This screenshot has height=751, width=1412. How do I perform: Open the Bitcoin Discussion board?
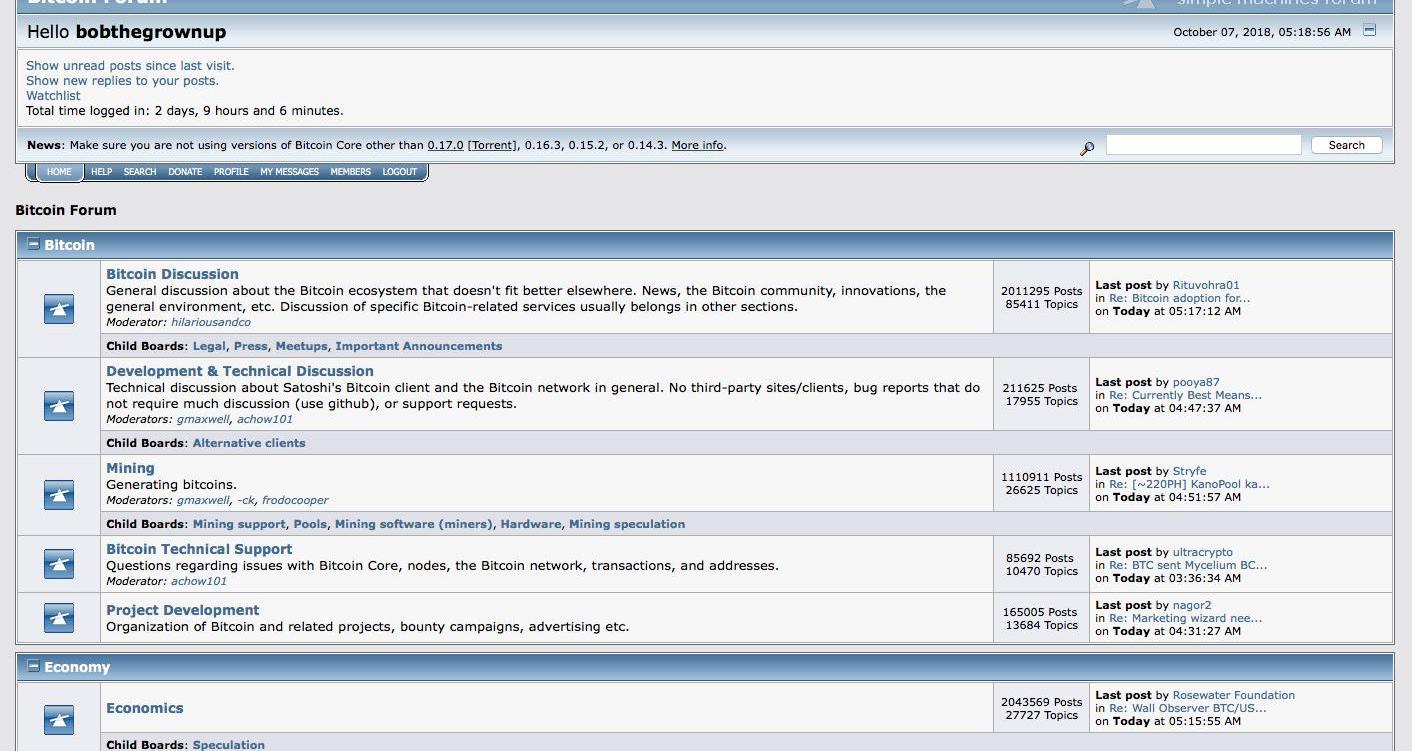click(172, 274)
